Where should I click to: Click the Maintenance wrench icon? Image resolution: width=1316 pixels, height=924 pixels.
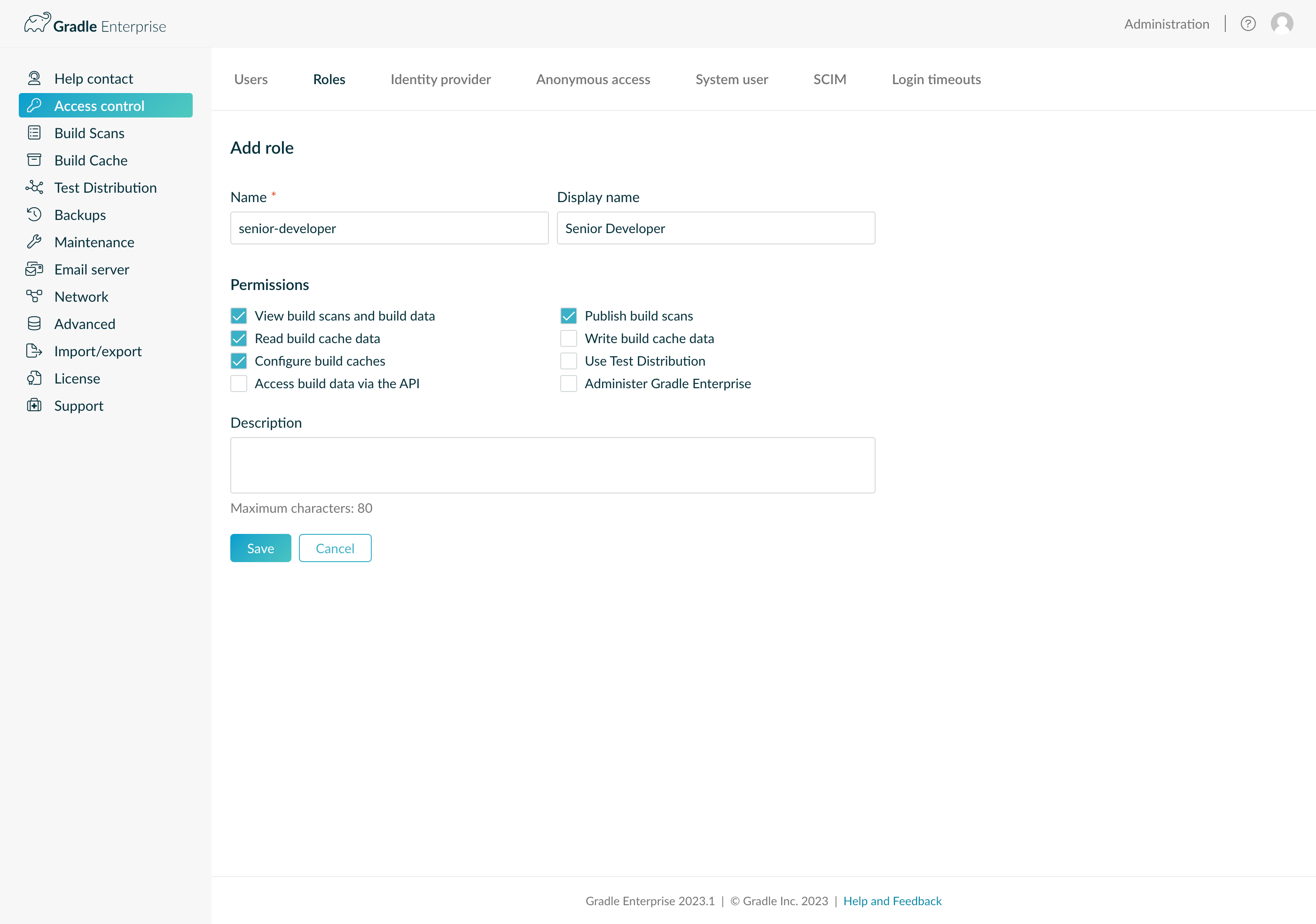tap(34, 242)
